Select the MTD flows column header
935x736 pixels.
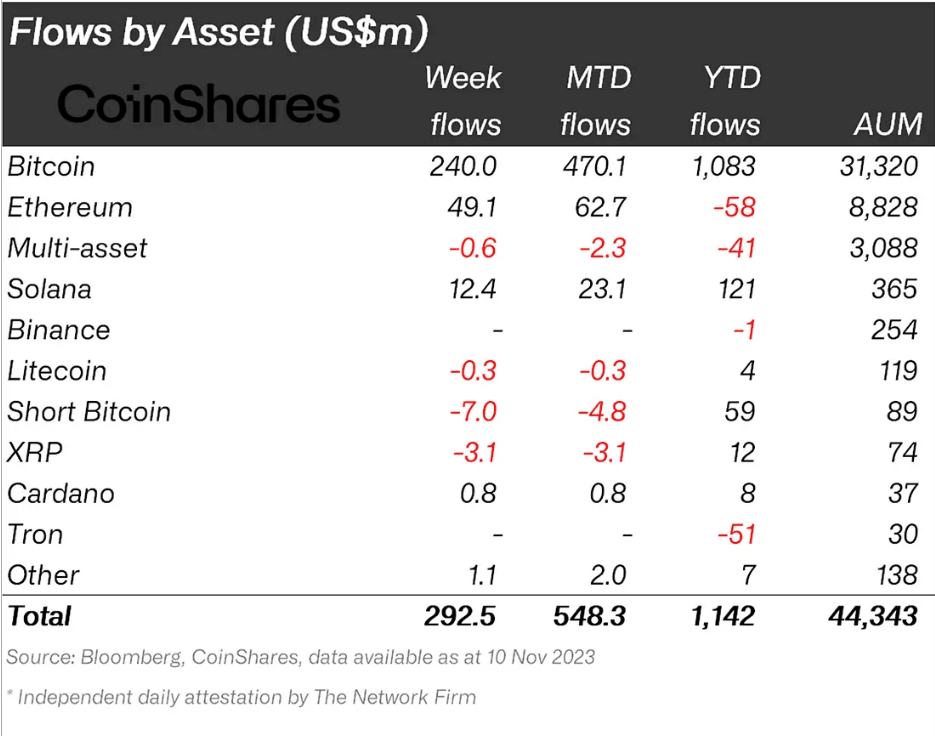pyautogui.click(x=596, y=101)
